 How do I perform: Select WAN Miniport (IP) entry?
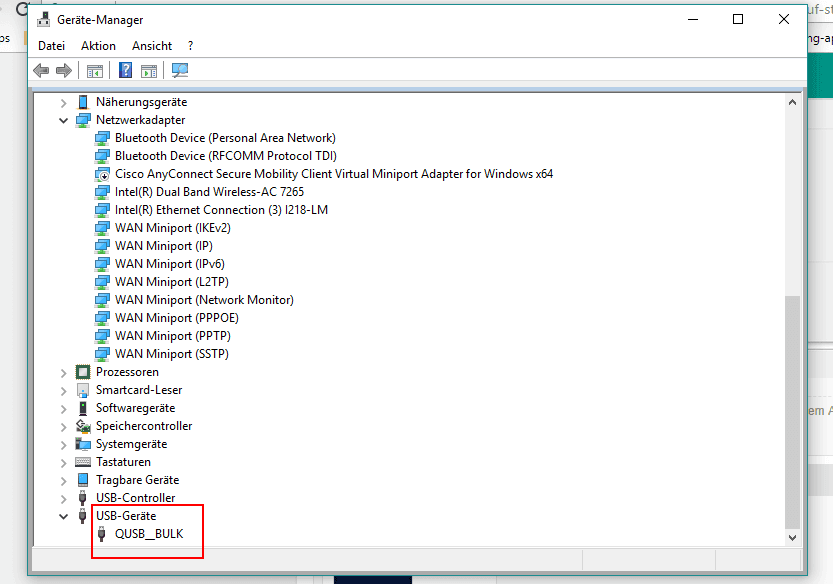click(164, 246)
